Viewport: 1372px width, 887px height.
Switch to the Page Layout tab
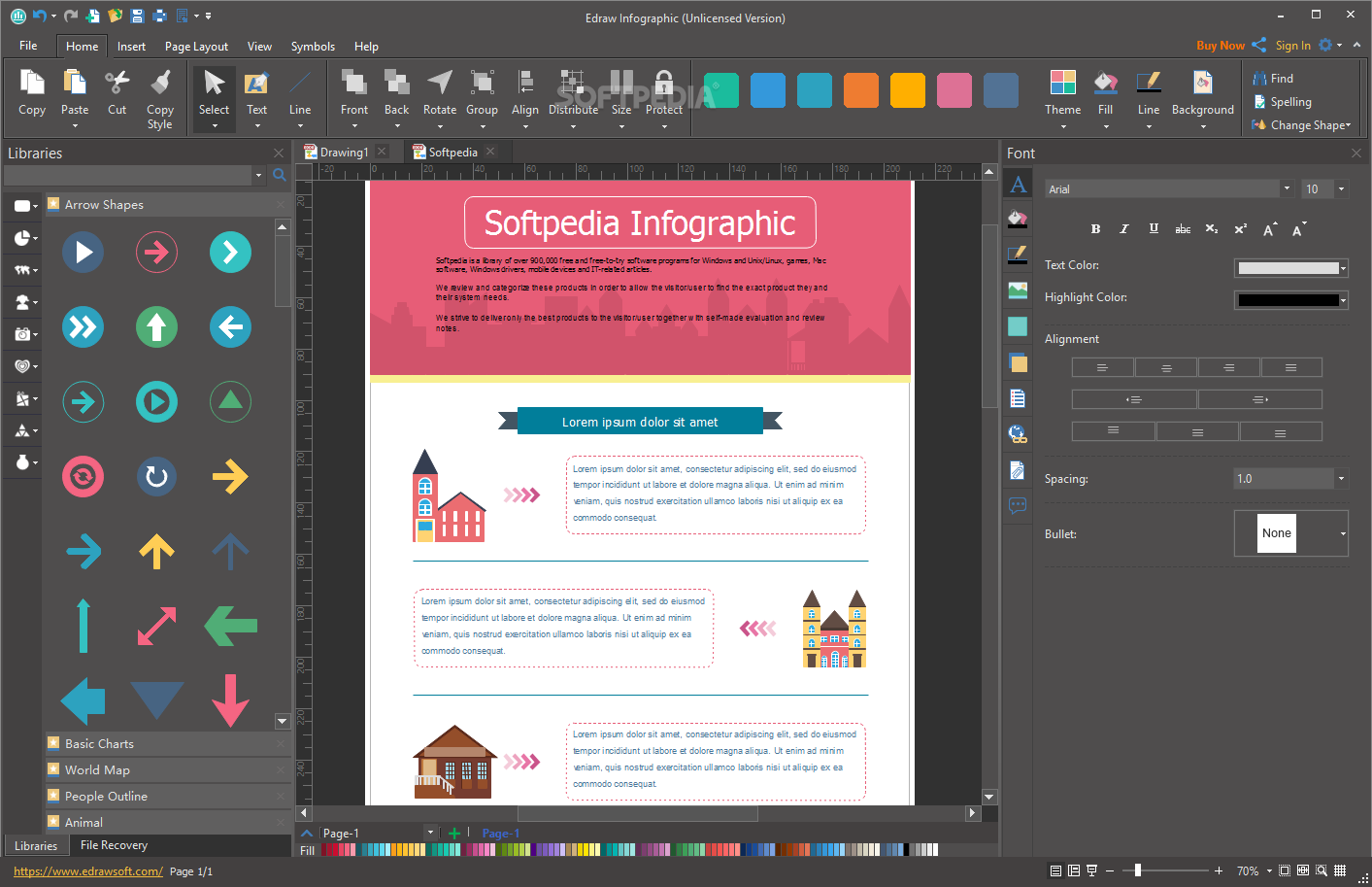(x=196, y=46)
